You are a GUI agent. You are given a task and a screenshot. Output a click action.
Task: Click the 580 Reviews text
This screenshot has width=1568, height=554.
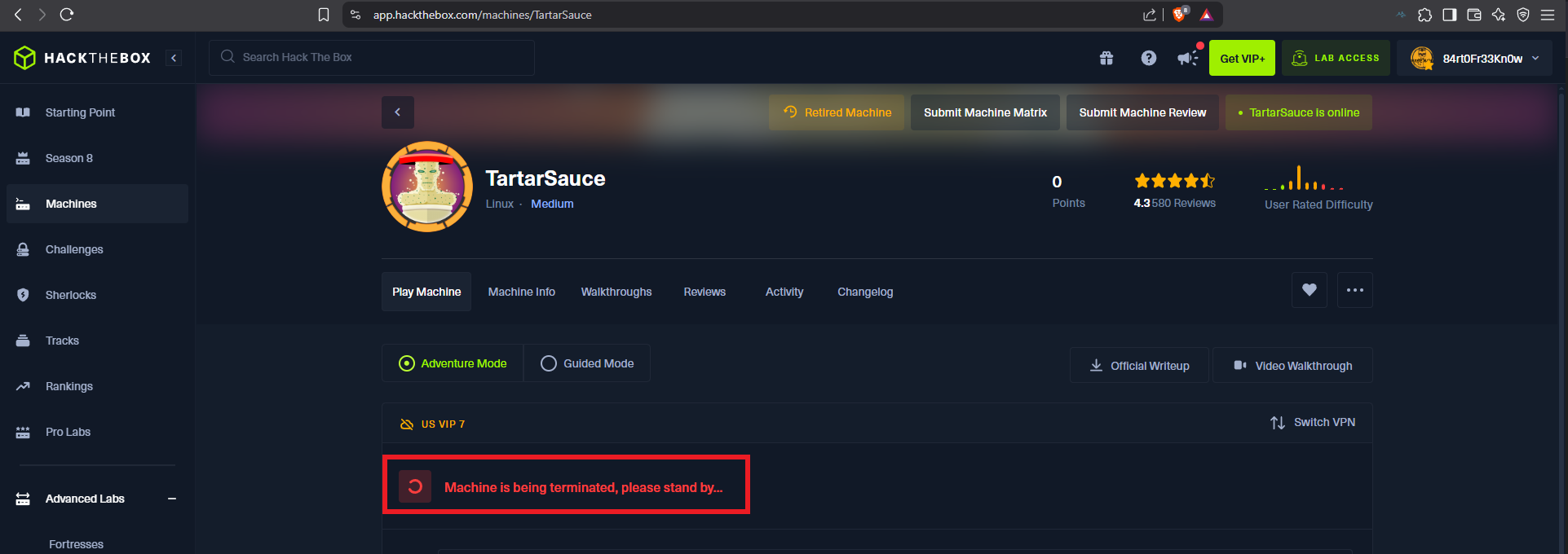pyautogui.click(x=1184, y=203)
